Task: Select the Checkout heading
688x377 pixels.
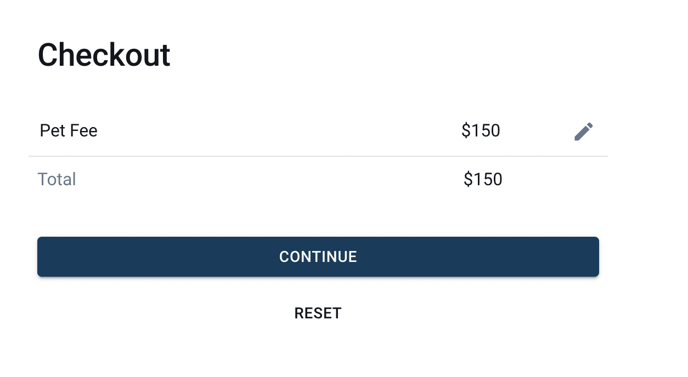Action: pos(104,55)
